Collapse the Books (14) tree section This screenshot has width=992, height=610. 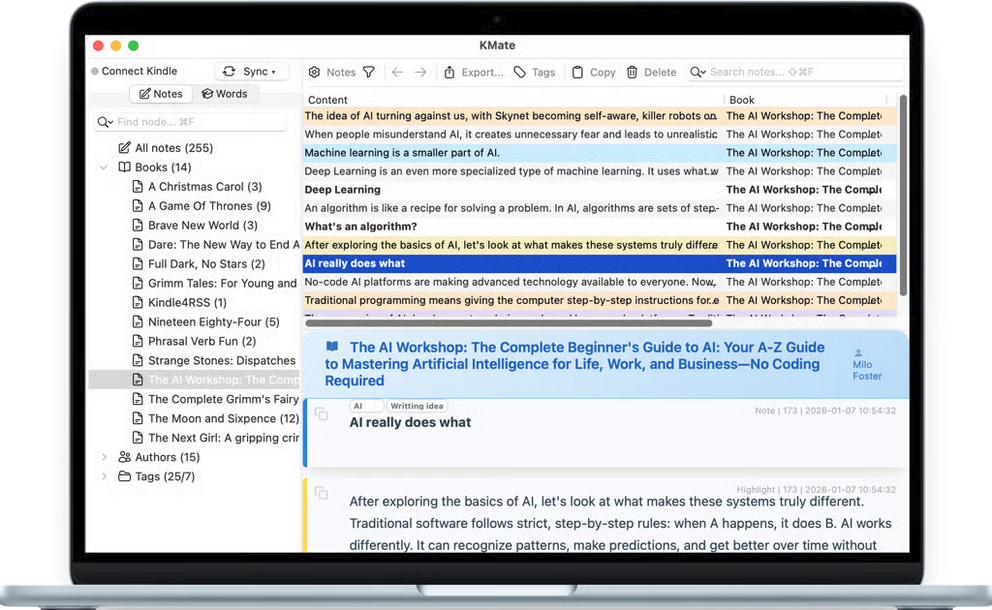click(104, 167)
